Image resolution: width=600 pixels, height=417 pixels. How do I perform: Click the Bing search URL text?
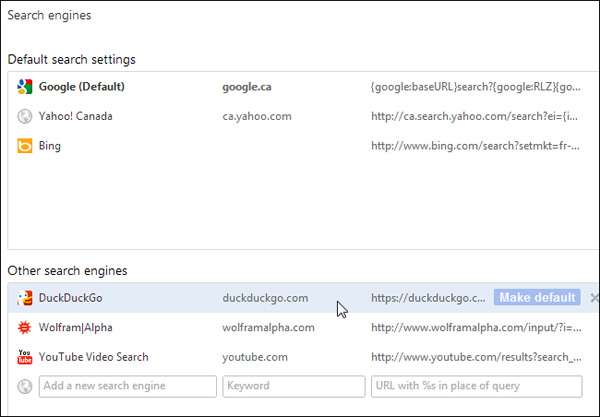(477, 147)
